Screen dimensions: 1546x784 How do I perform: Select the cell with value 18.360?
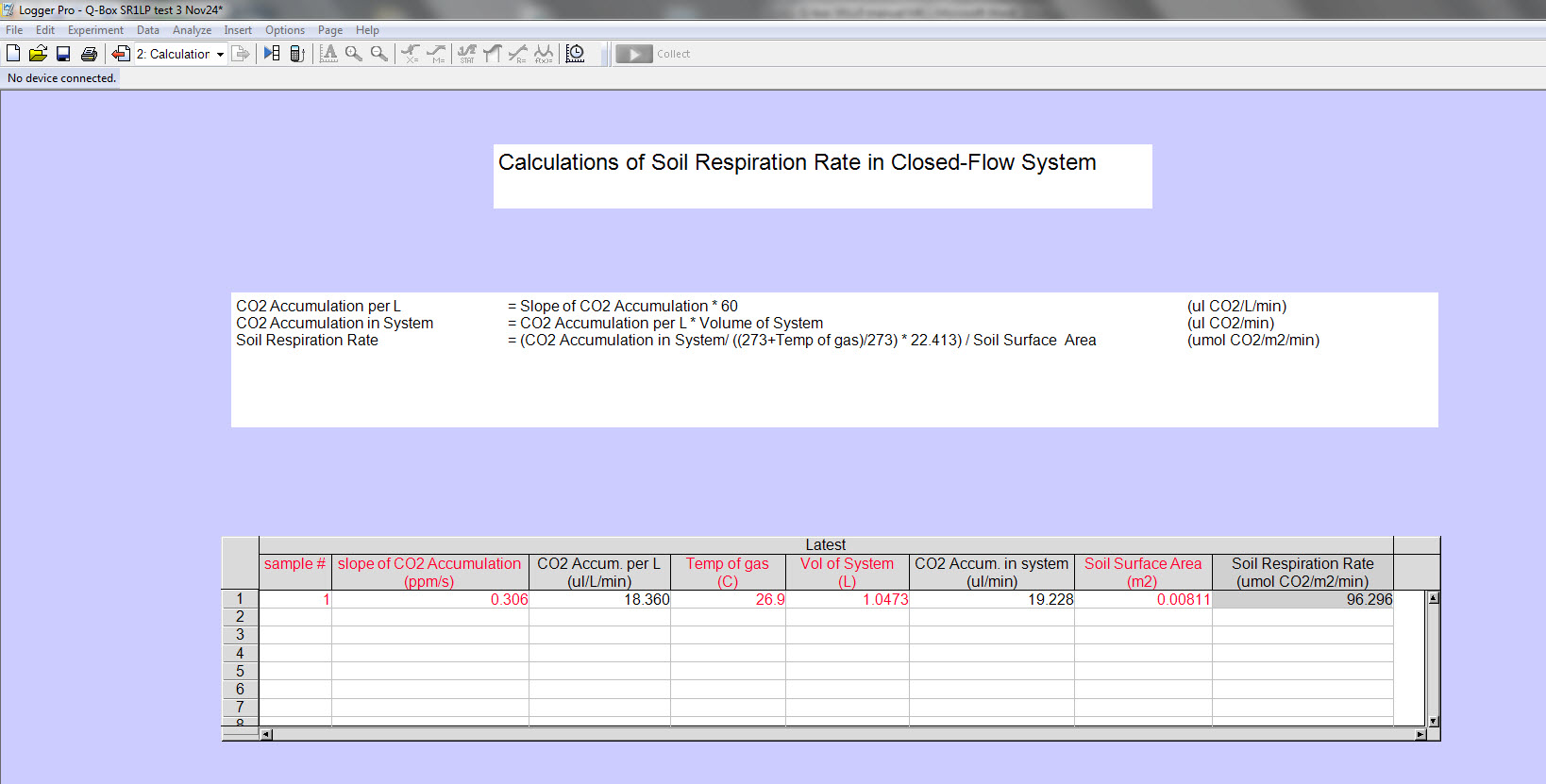tap(599, 599)
